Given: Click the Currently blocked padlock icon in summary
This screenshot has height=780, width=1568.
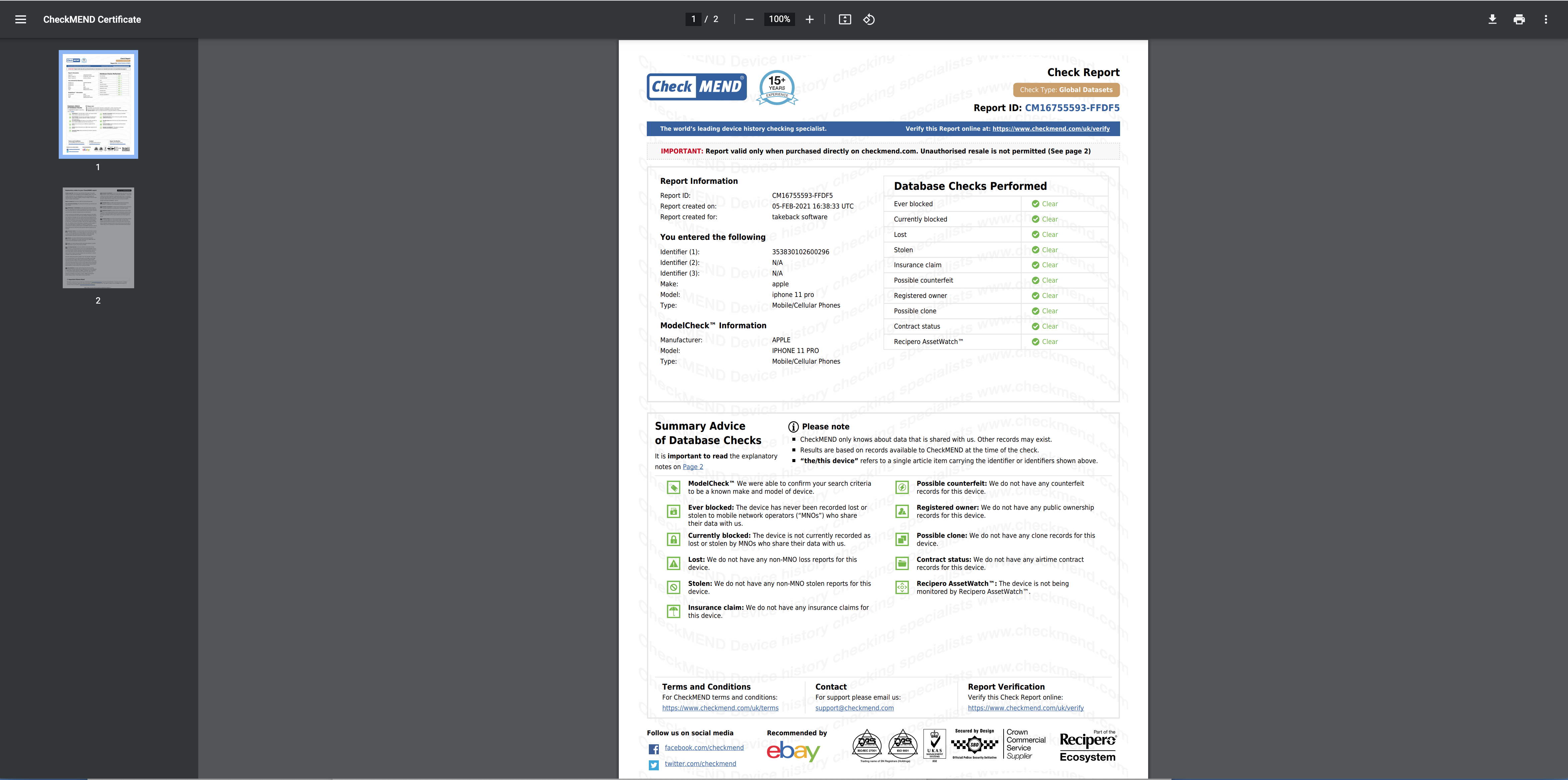Looking at the screenshot, I should click(673, 540).
